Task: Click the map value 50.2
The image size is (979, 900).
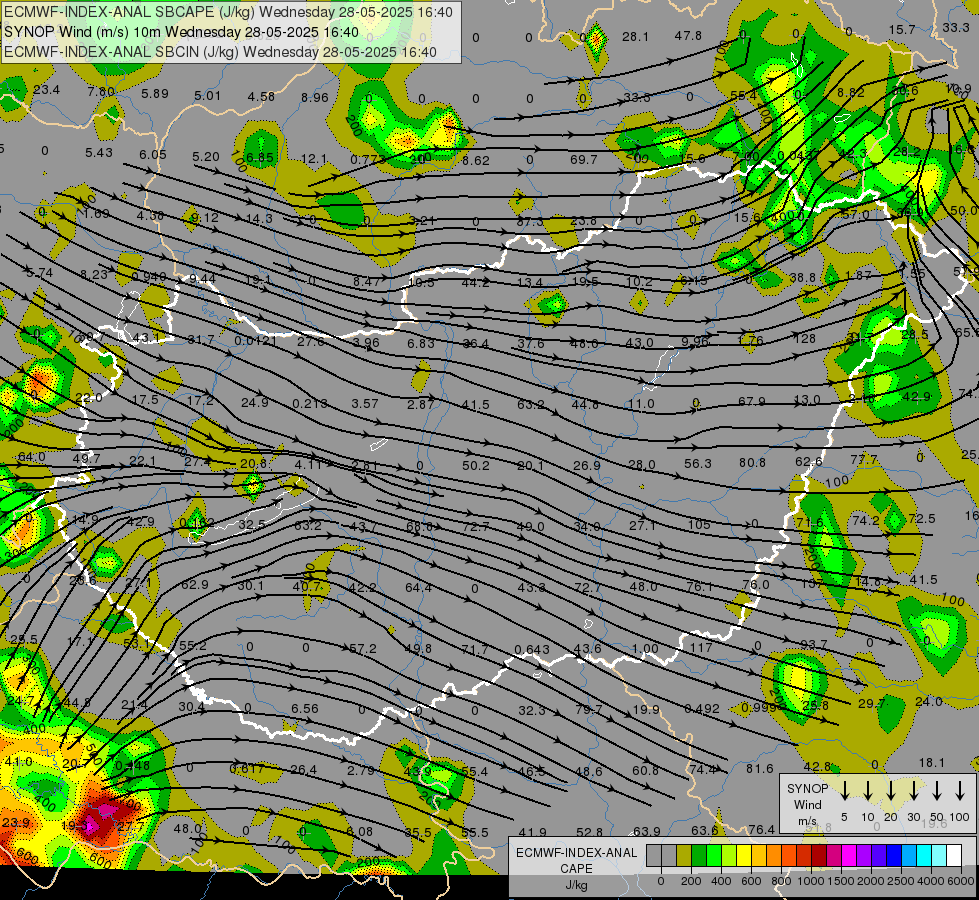Action: point(476,465)
